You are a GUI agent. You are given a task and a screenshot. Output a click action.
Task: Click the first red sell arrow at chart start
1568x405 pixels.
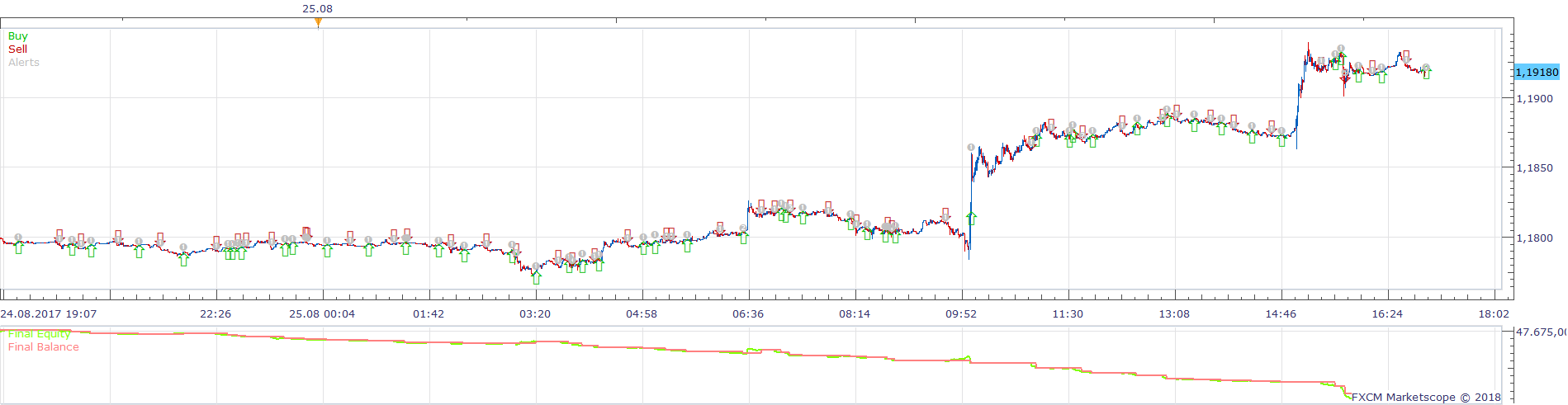[59, 236]
